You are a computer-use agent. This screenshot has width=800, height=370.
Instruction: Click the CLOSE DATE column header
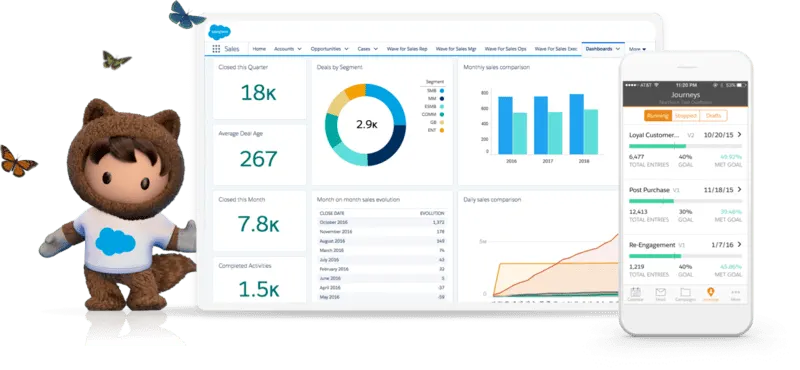click(332, 213)
